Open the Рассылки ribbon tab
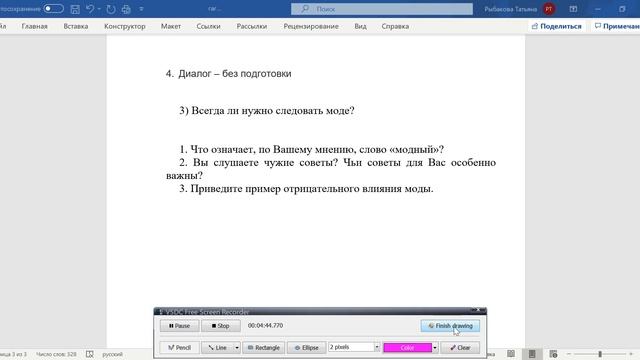 click(251, 26)
